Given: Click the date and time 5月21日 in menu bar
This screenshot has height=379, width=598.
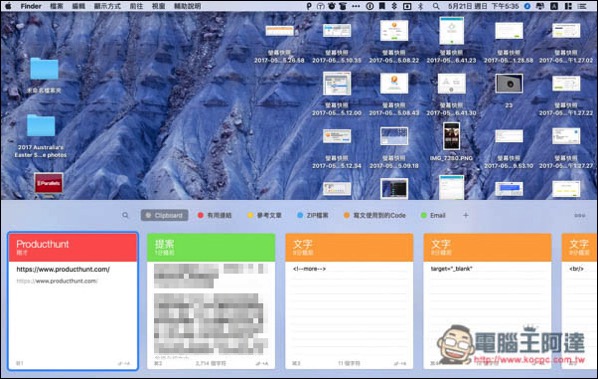Looking at the screenshot, I should click(483, 6).
